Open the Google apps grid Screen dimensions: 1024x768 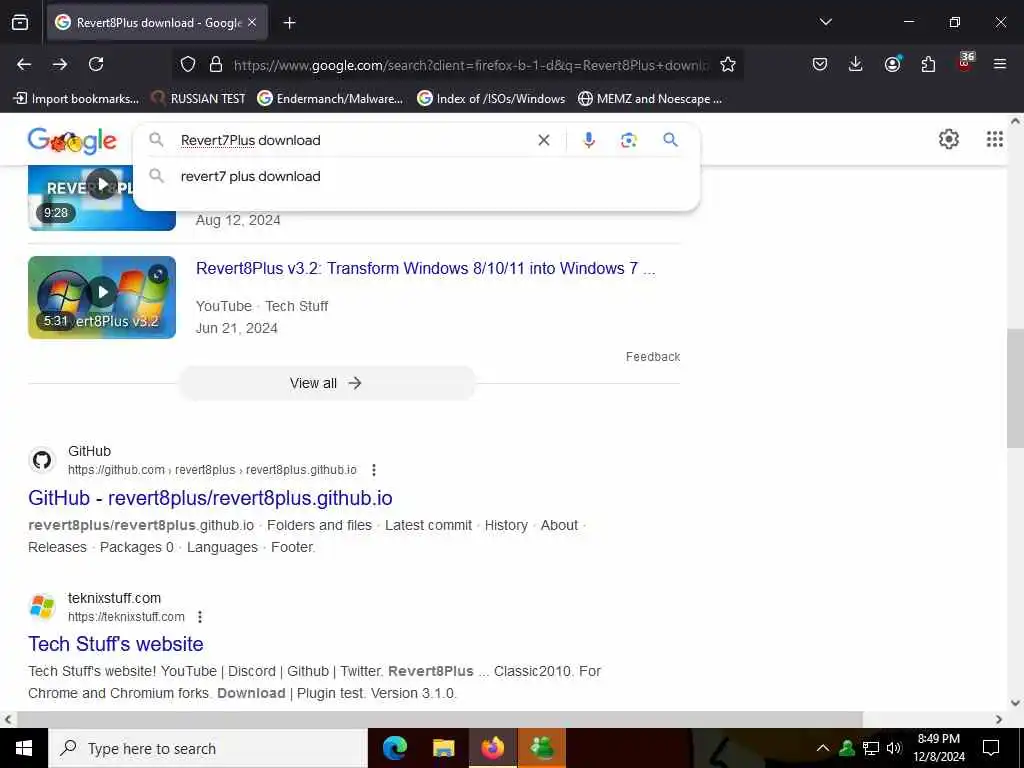coord(995,139)
